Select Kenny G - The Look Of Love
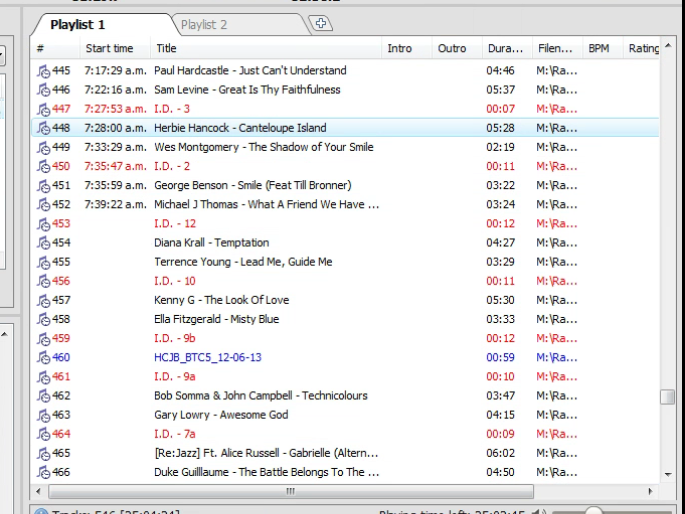 221,300
